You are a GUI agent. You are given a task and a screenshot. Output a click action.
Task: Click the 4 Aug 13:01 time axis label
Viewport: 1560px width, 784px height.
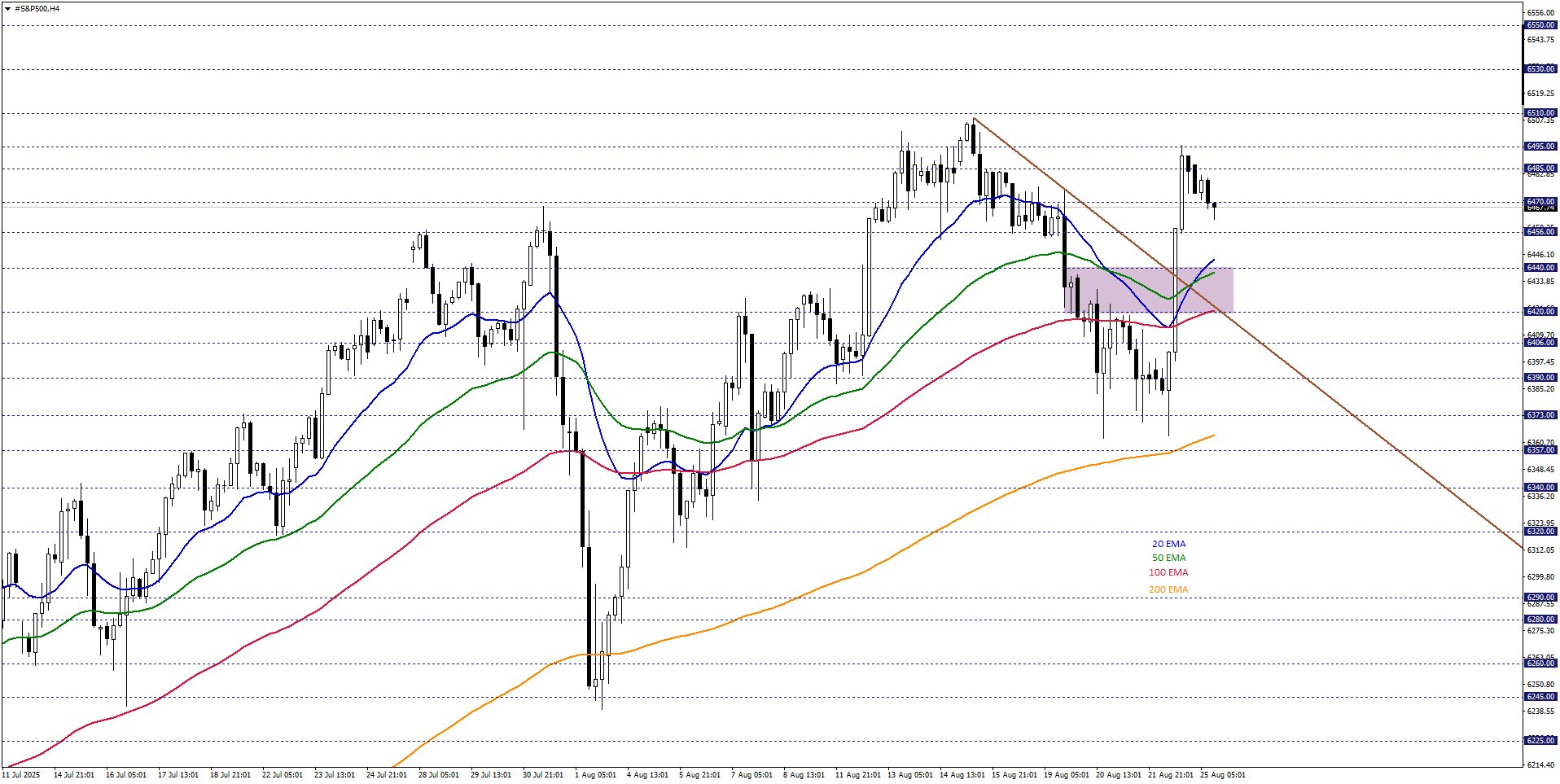[x=648, y=775]
